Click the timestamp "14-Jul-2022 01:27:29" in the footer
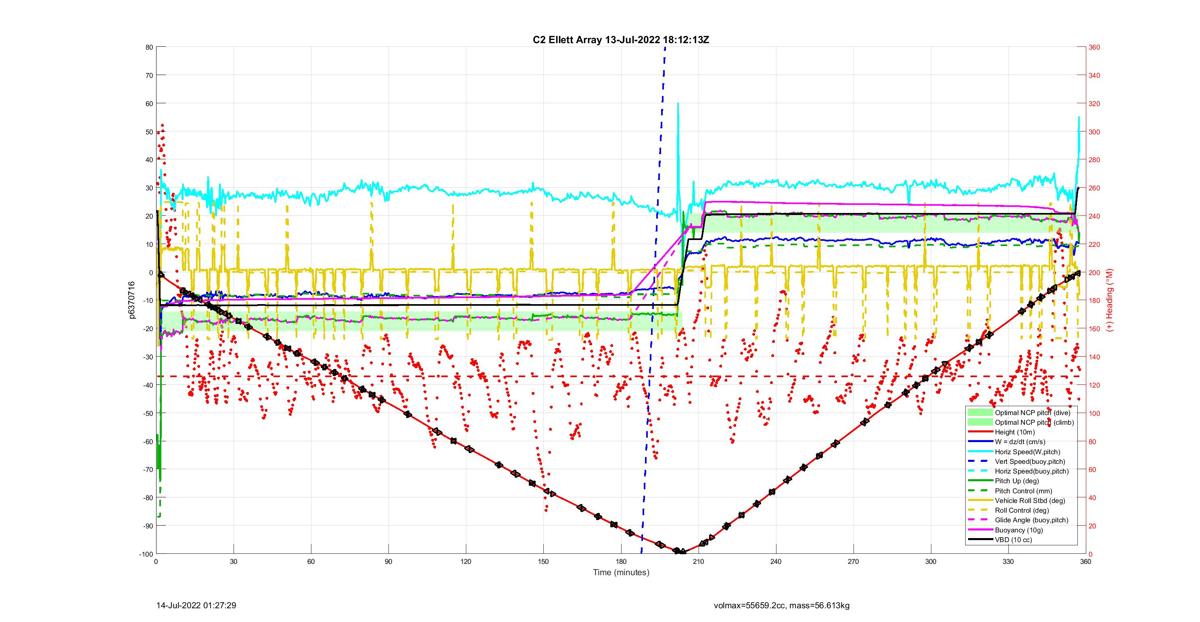 coord(196,605)
